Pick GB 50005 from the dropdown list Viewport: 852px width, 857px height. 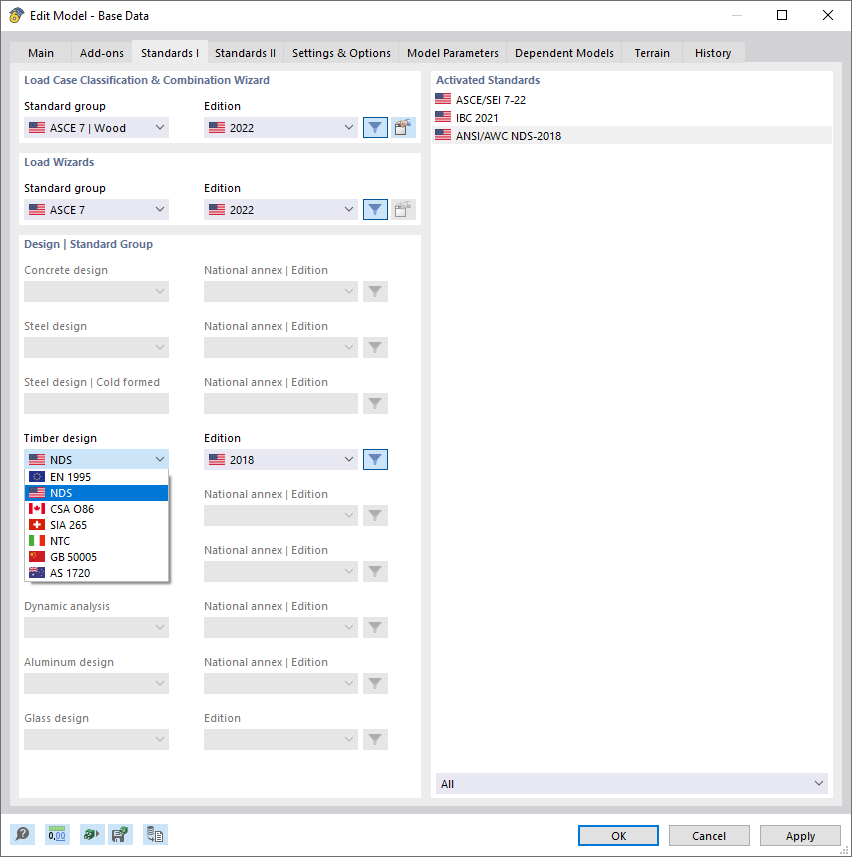point(97,557)
